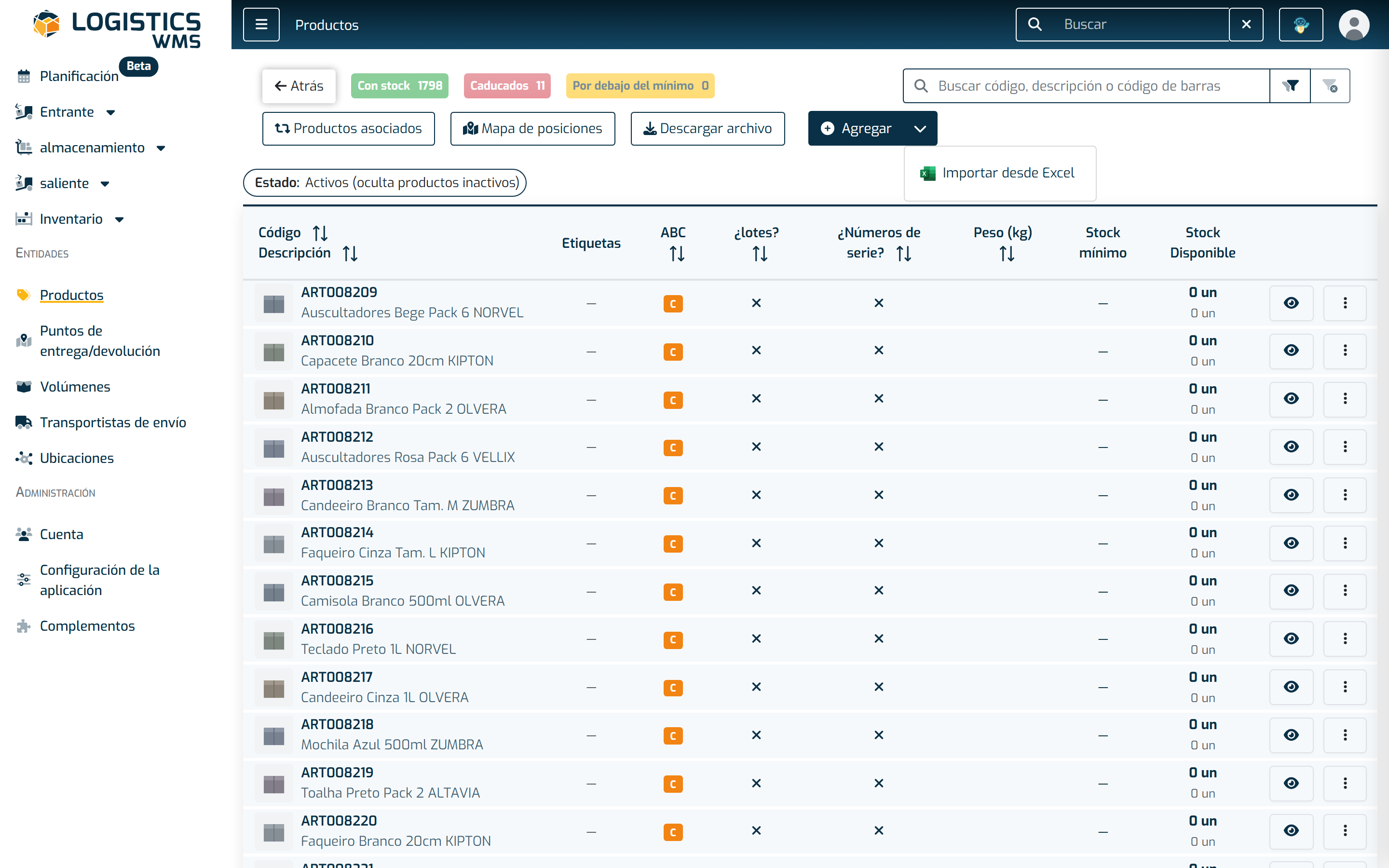Open the Estado Activos filter chip
This screenshot has width=1389, height=868.
coord(384,183)
